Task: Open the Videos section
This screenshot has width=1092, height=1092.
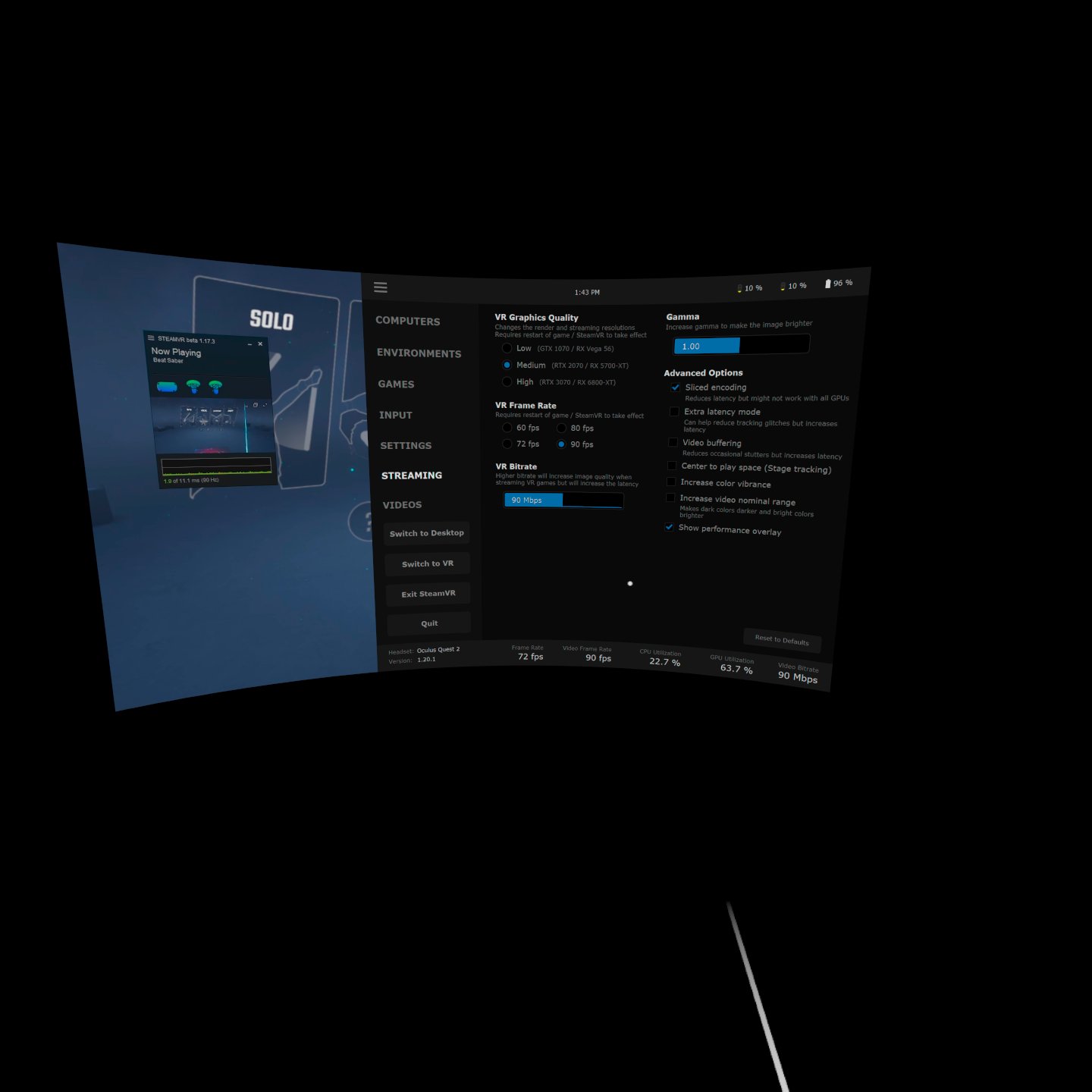Action: pos(402,505)
